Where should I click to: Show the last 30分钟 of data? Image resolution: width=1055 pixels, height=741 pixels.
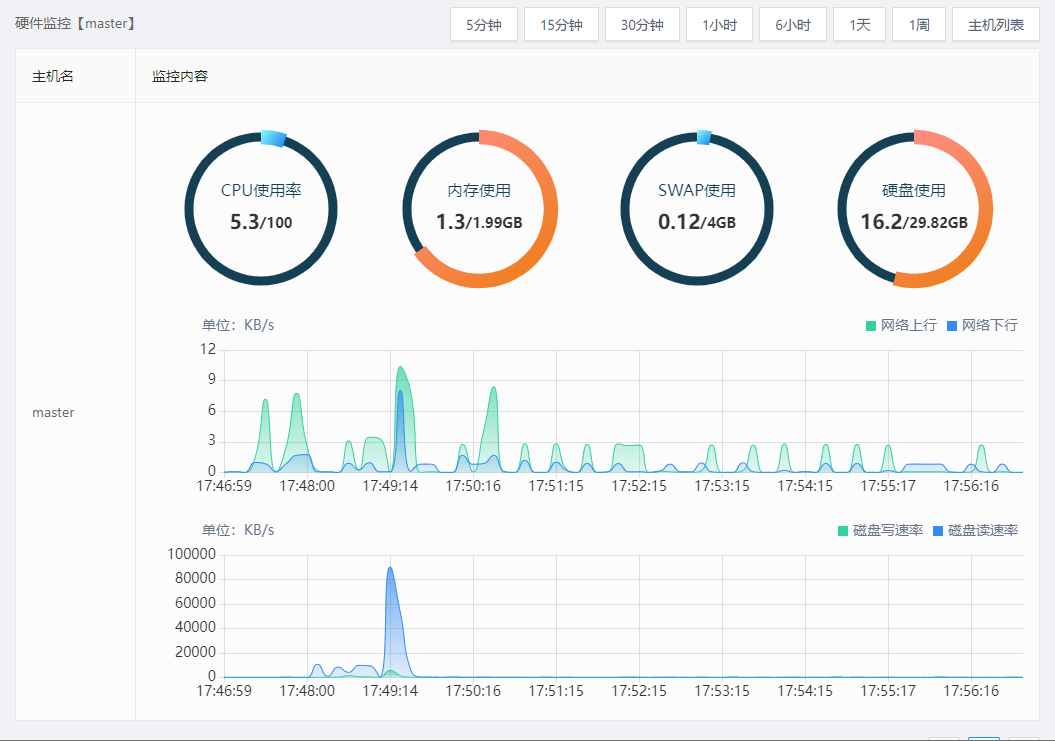point(642,25)
